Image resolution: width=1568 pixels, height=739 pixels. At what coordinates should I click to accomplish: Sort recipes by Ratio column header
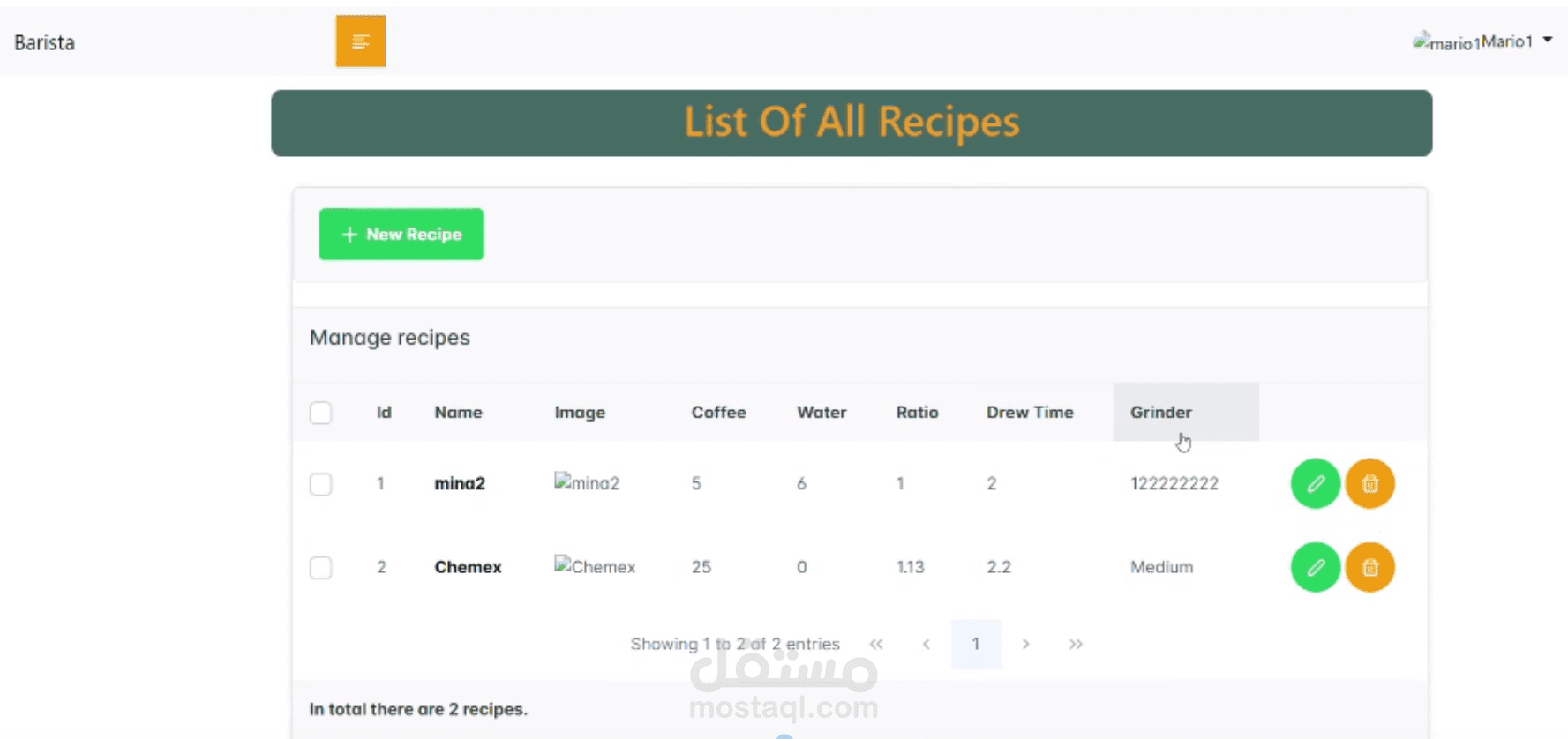point(917,412)
